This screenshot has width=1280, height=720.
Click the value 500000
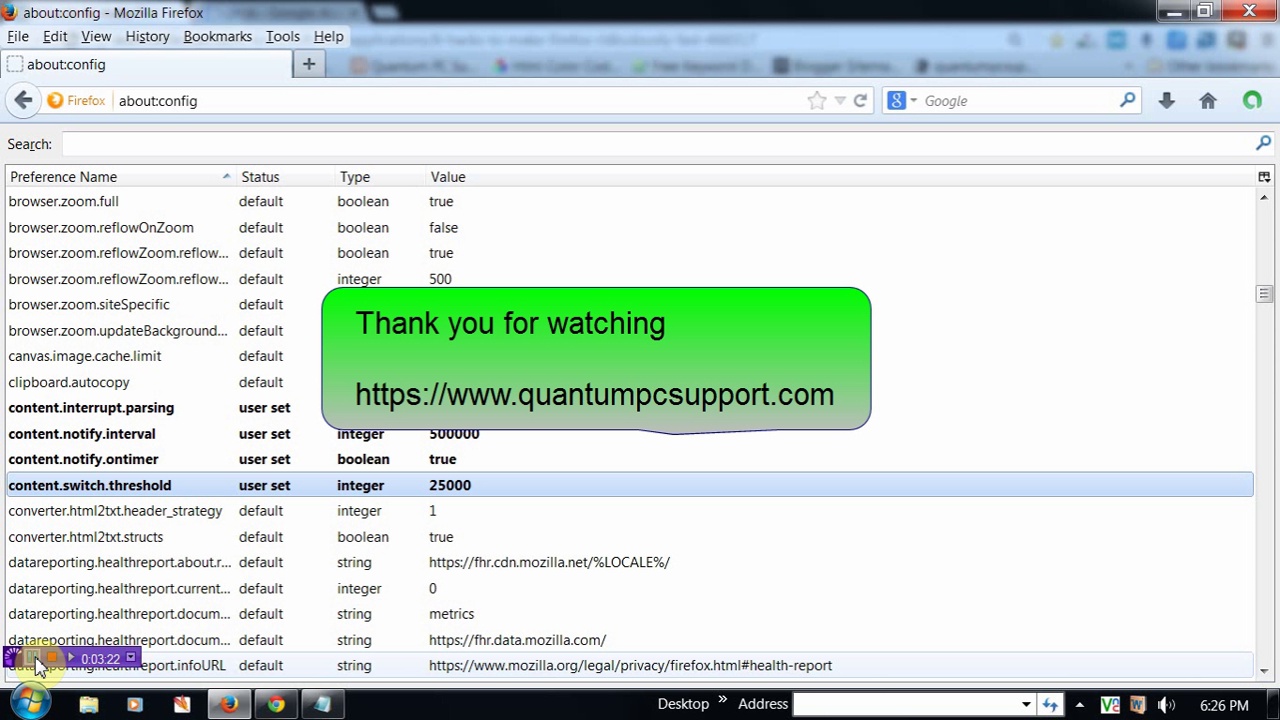(x=454, y=434)
